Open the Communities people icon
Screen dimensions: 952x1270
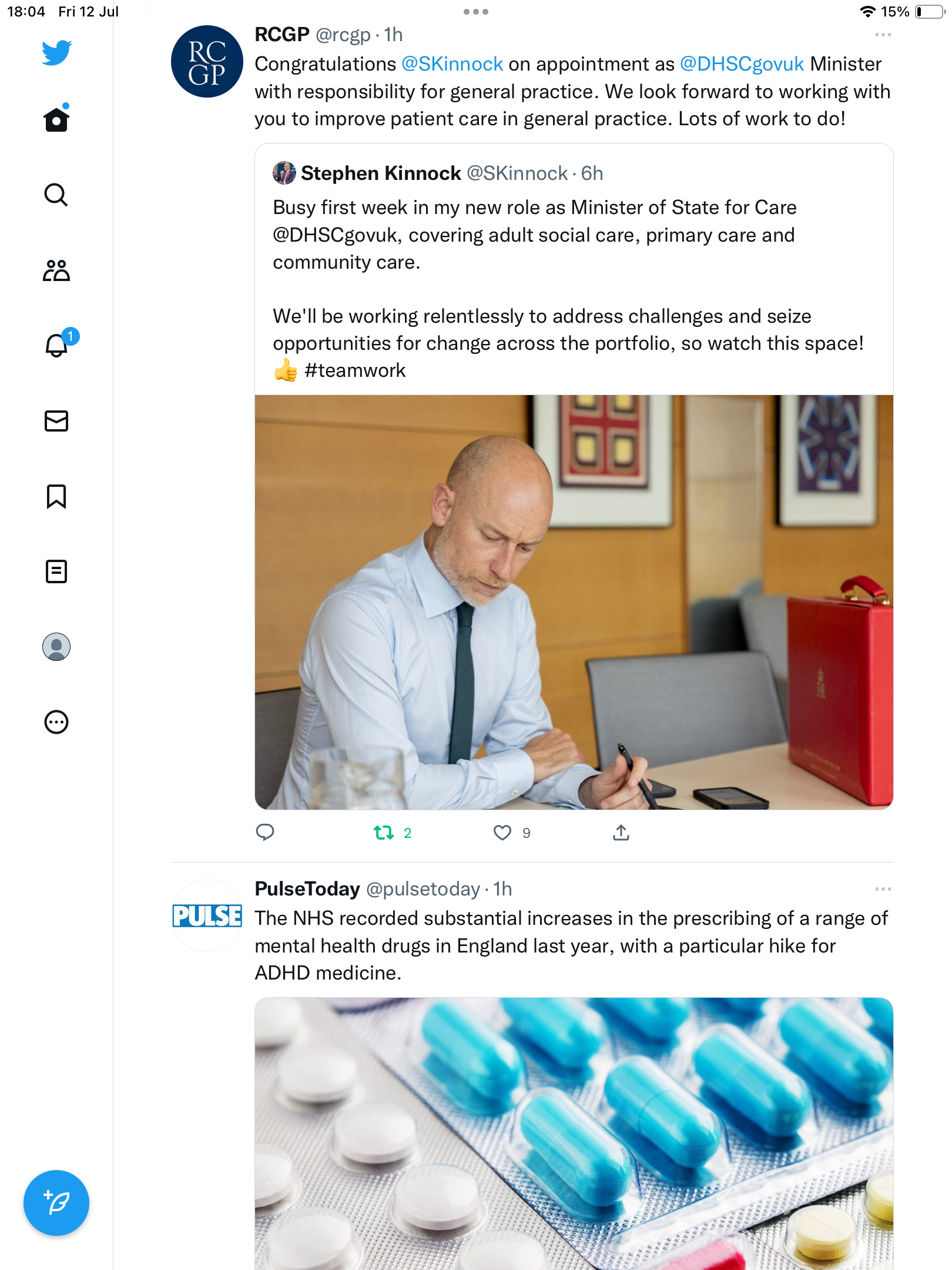point(56,270)
